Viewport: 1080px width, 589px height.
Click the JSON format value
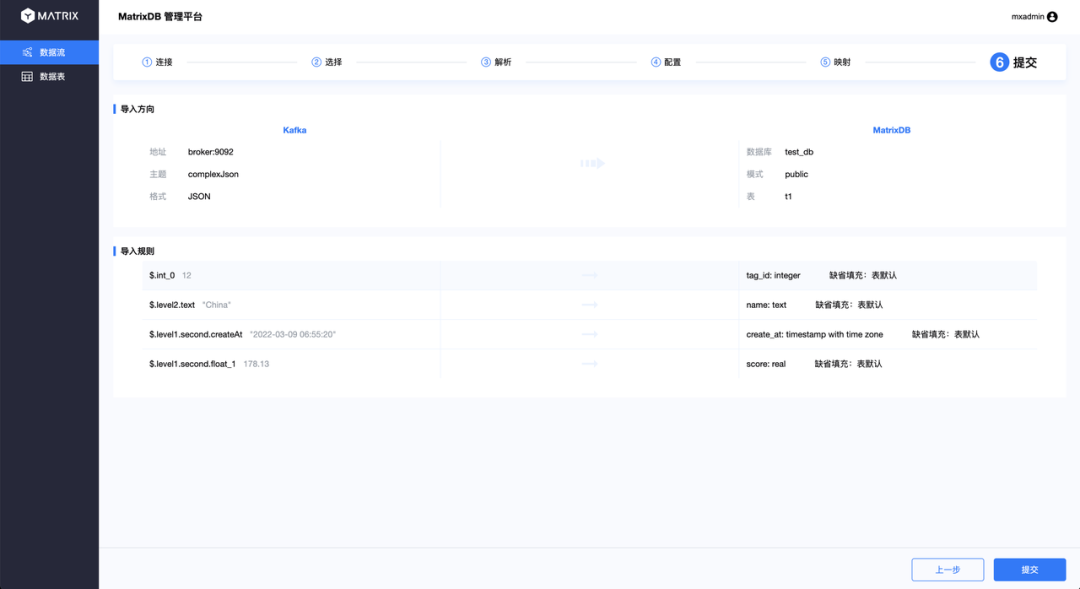point(199,196)
